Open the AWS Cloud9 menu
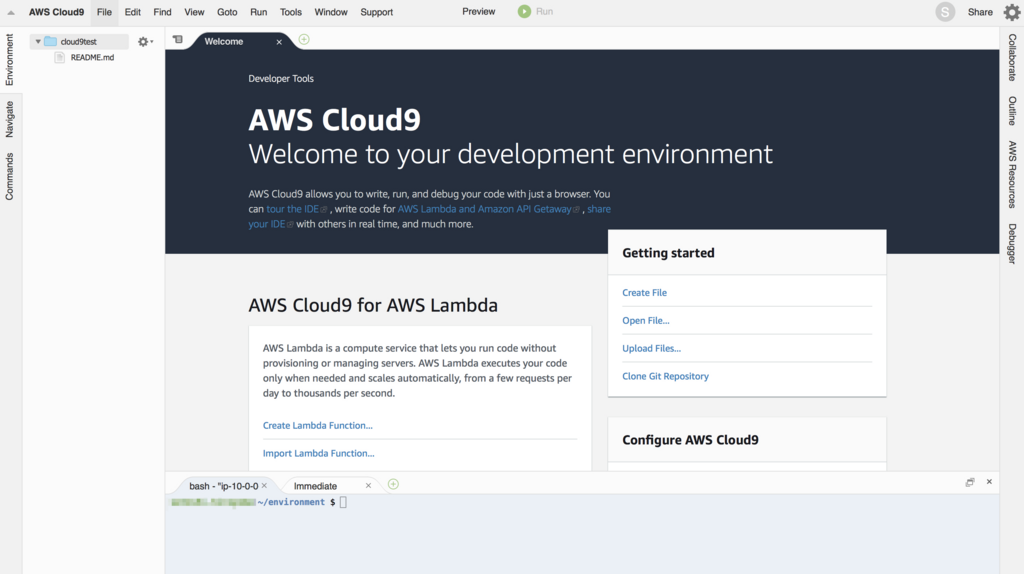The image size is (1024, 574). 56,12
